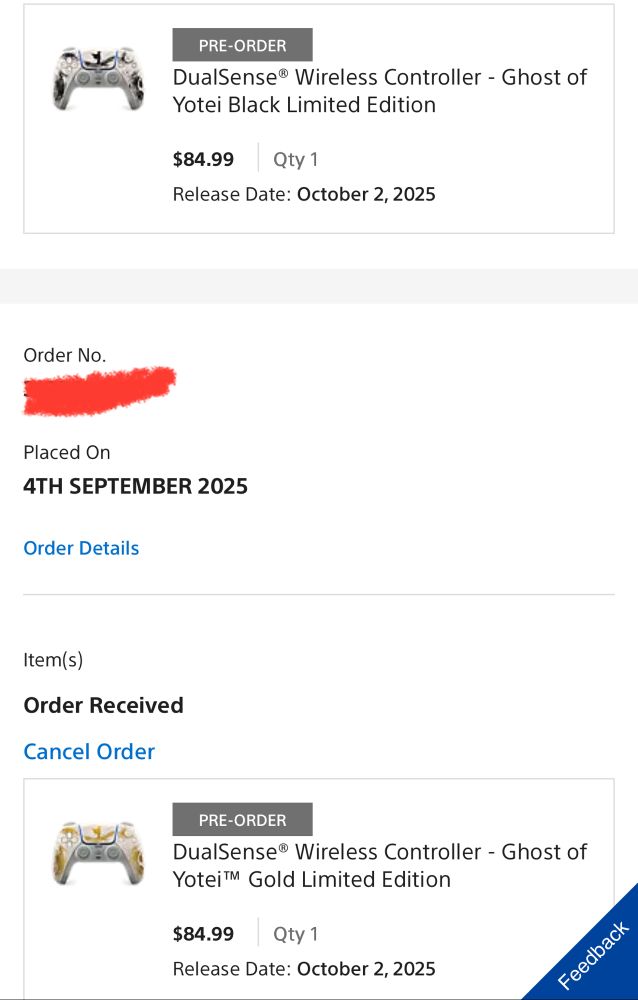
Task: Click the 4TH SEPTEMBER 2025 placed date
Action: tap(135, 487)
